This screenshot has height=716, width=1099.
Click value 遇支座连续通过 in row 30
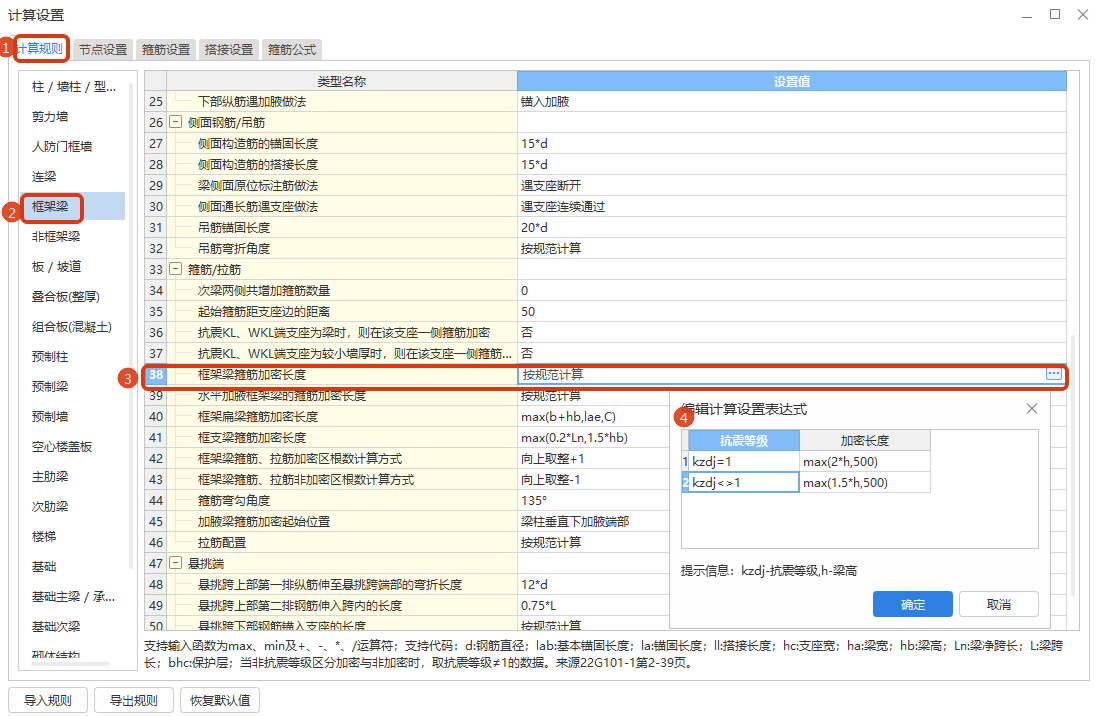click(x=792, y=207)
